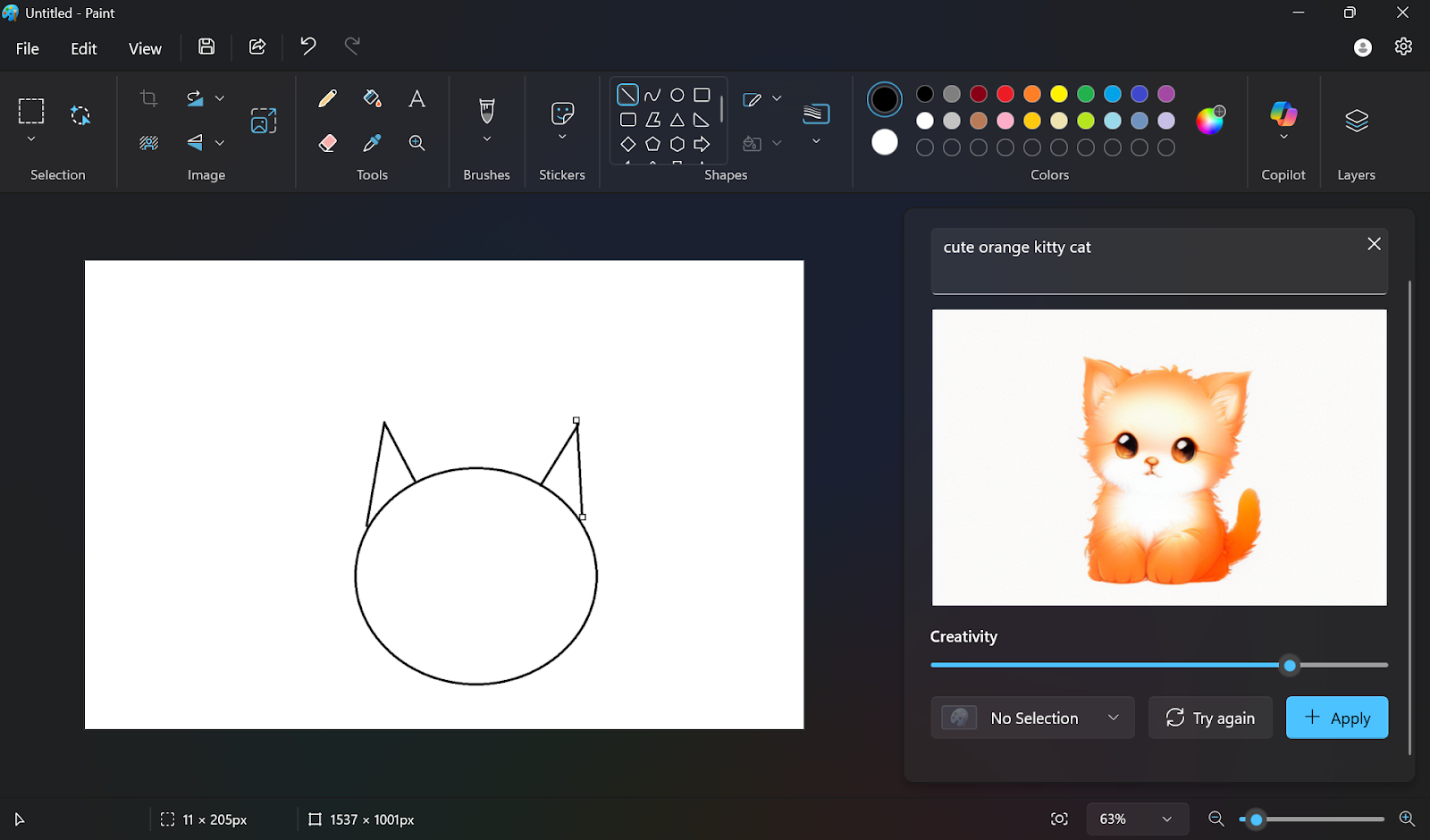
Task: Click the Remove background icon
Action: [x=149, y=143]
